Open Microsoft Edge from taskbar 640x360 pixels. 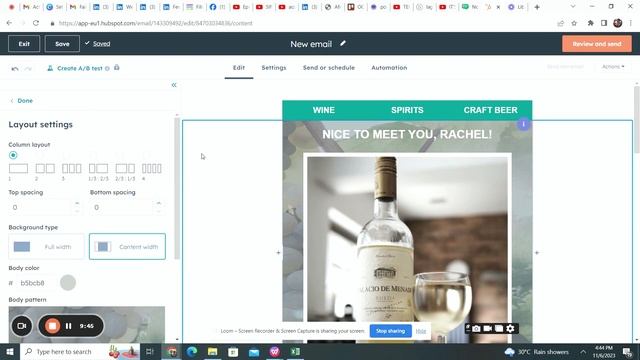192,351
